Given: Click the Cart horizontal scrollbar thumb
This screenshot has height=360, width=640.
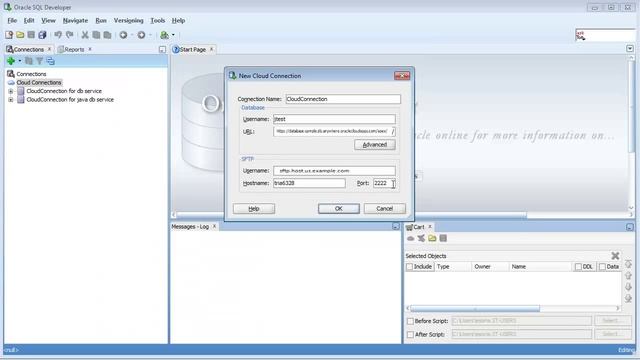Looking at the screenshot, I should pos(475,308).
